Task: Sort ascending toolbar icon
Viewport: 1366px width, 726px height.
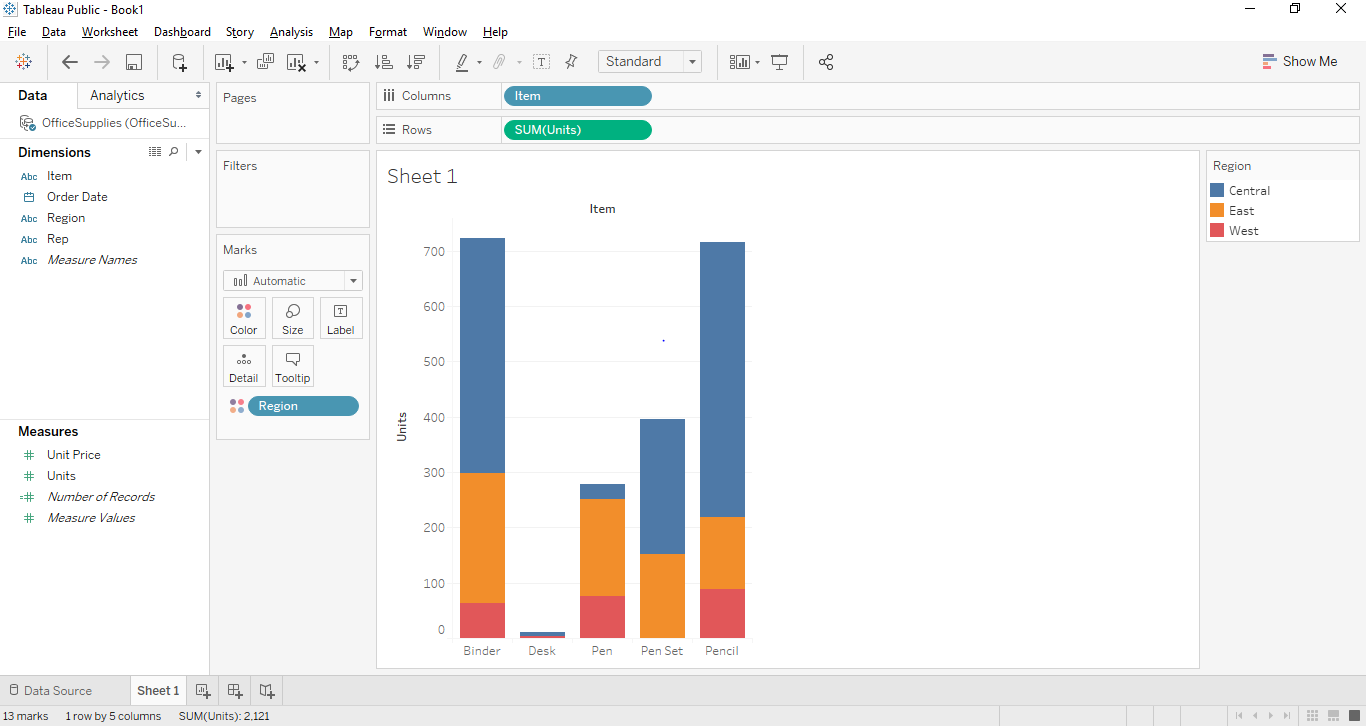Action: click(383, 62)
